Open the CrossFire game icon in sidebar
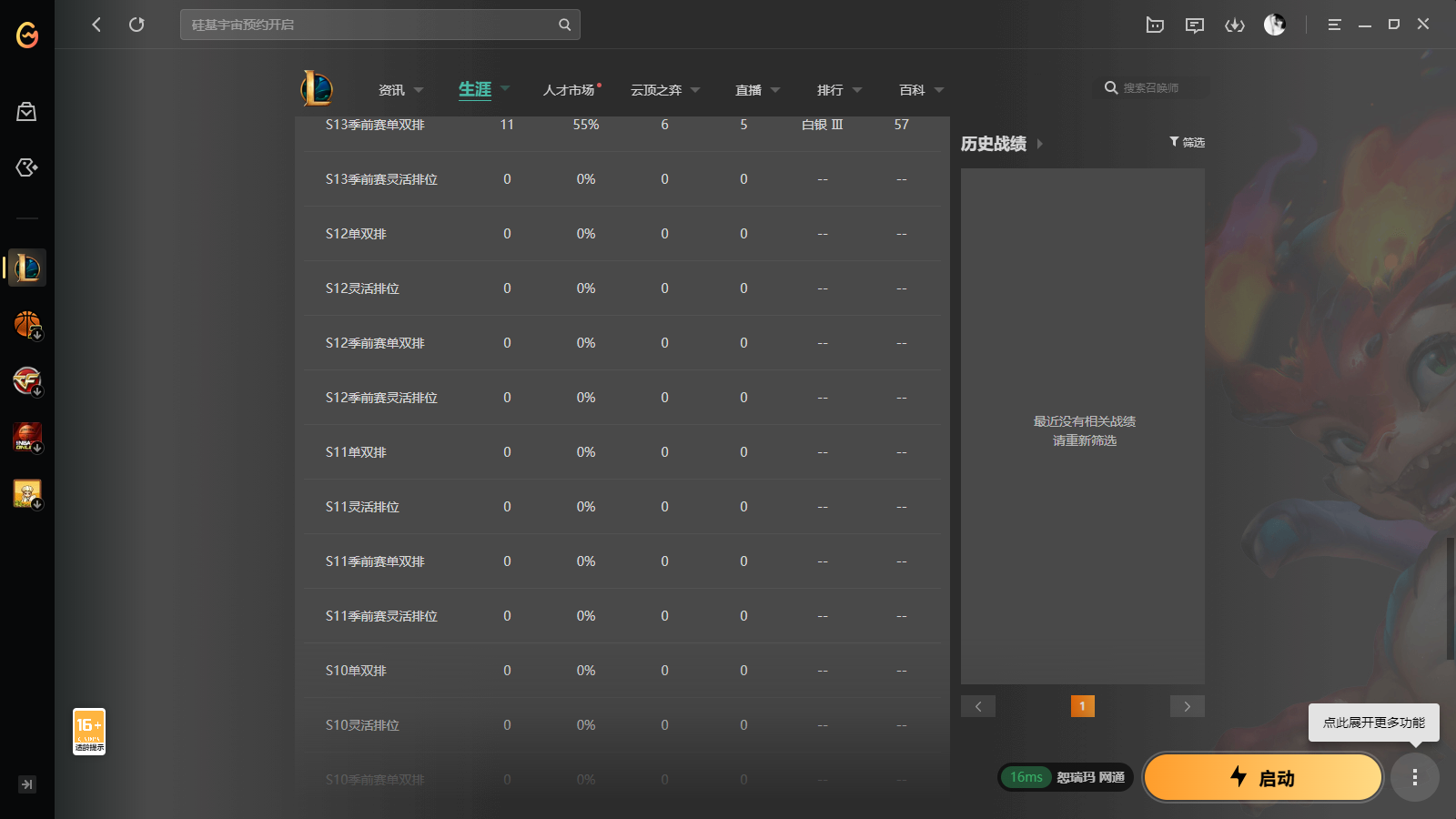The width and height of the screenshot is (1456, 819). 27,380
